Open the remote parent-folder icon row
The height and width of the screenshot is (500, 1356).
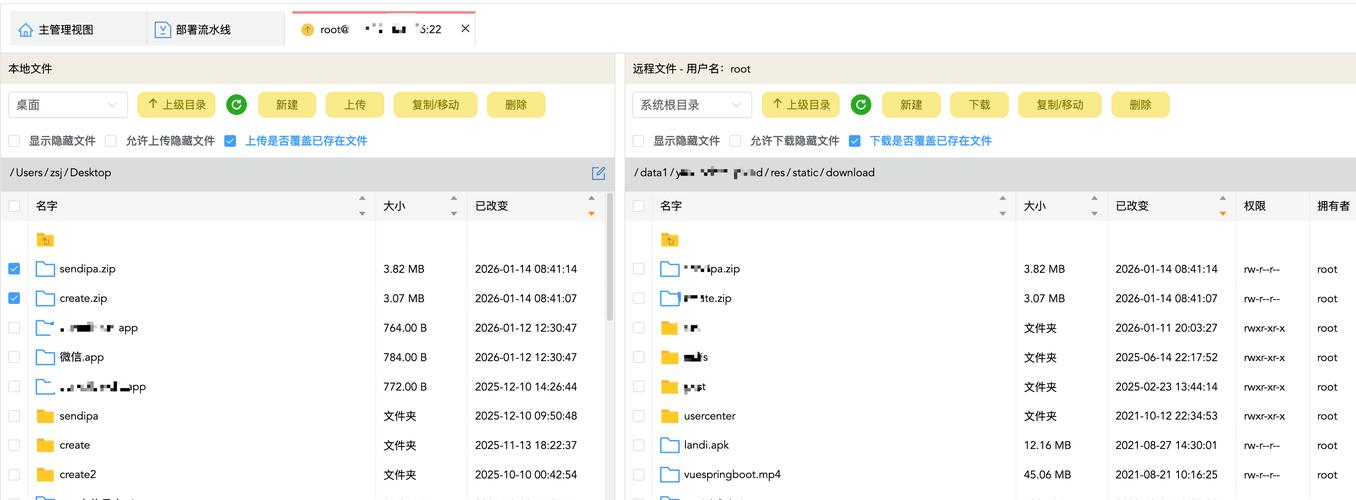tap(670, 240)
